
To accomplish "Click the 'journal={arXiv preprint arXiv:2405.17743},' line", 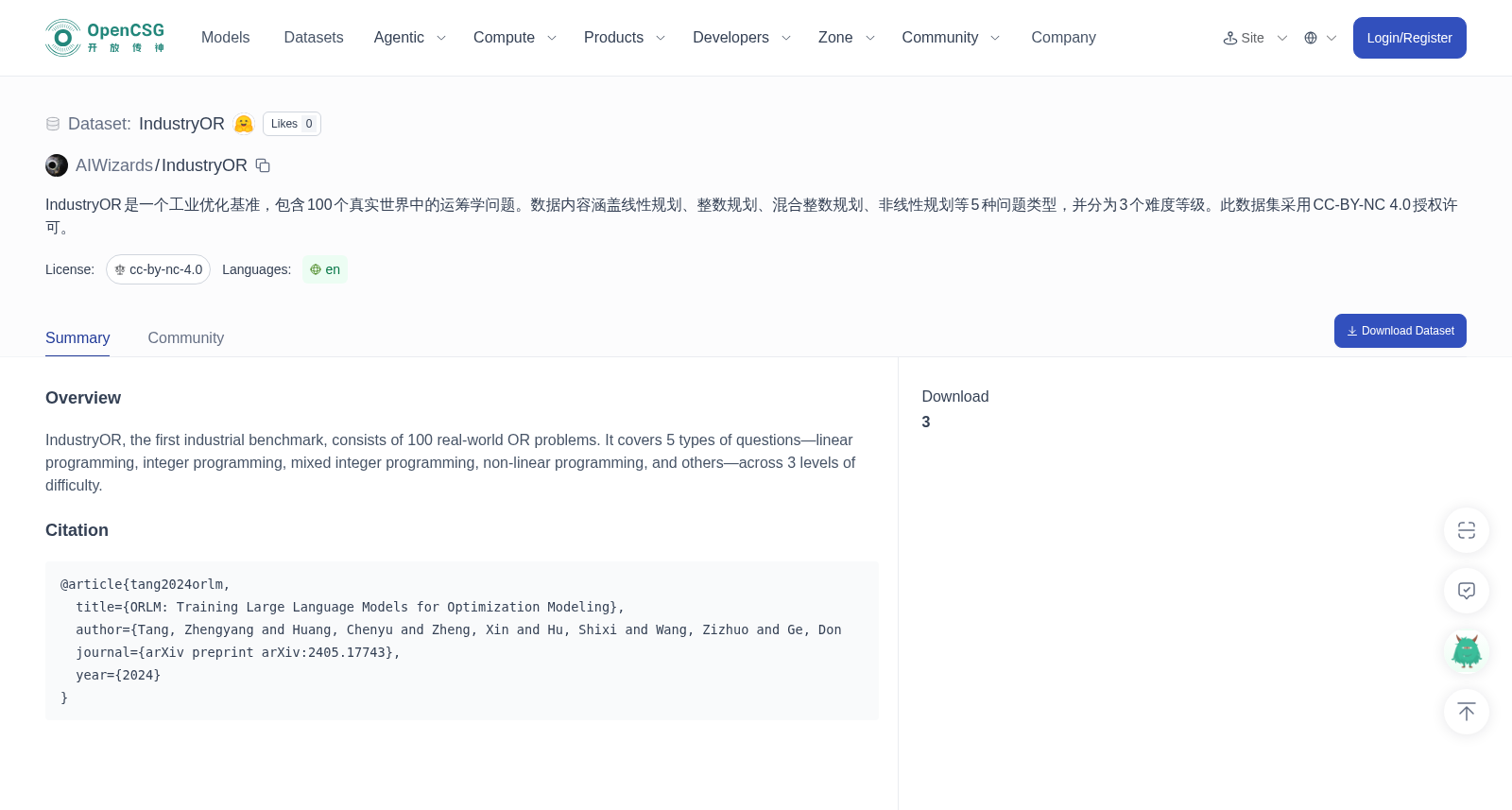I will (x=238, y=652).
